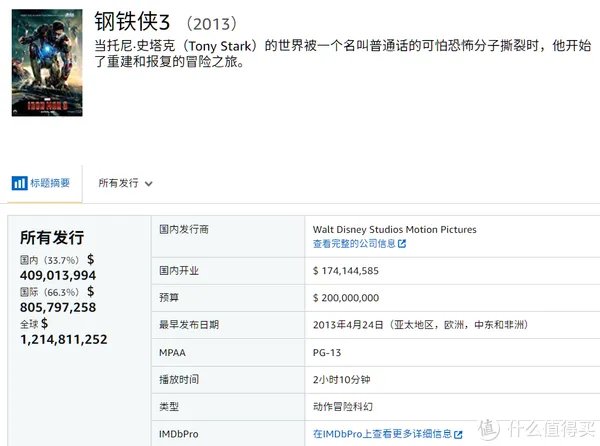This screenshot has width=600, height=446.
Task: Click the 动作冒险科幻 genre value
Action: pos(343,407)
